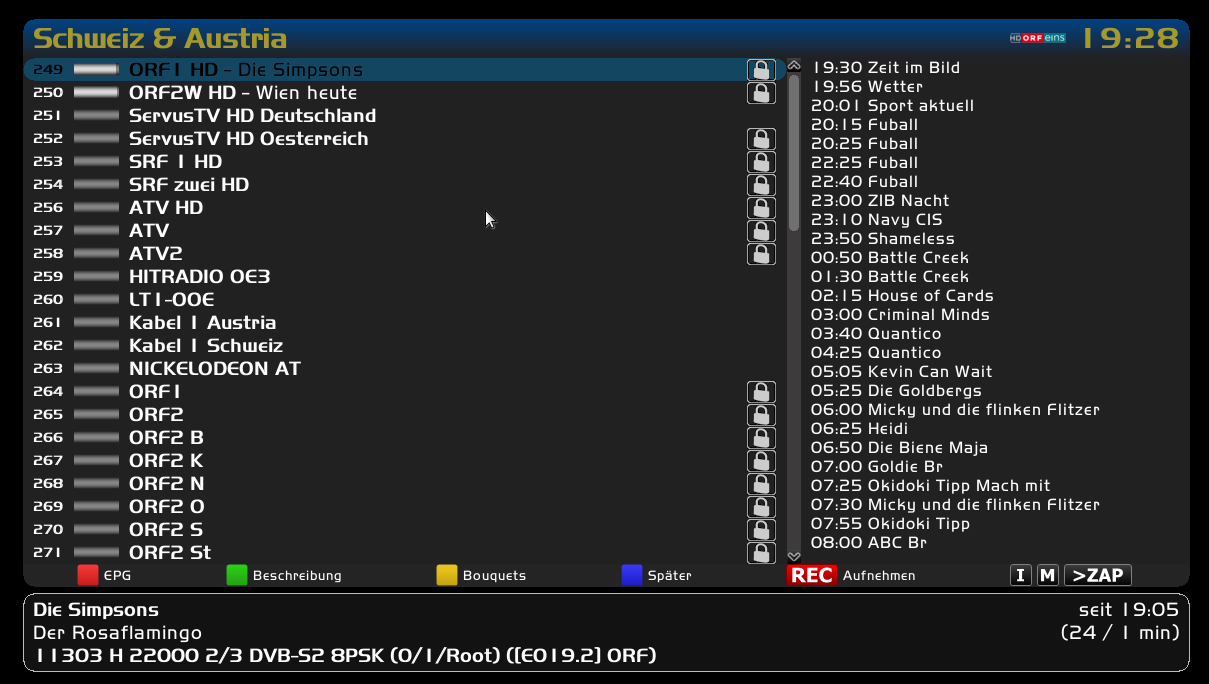Click the blue Später button
Screen dimensions: 1209x684
(x=632, y=575)
